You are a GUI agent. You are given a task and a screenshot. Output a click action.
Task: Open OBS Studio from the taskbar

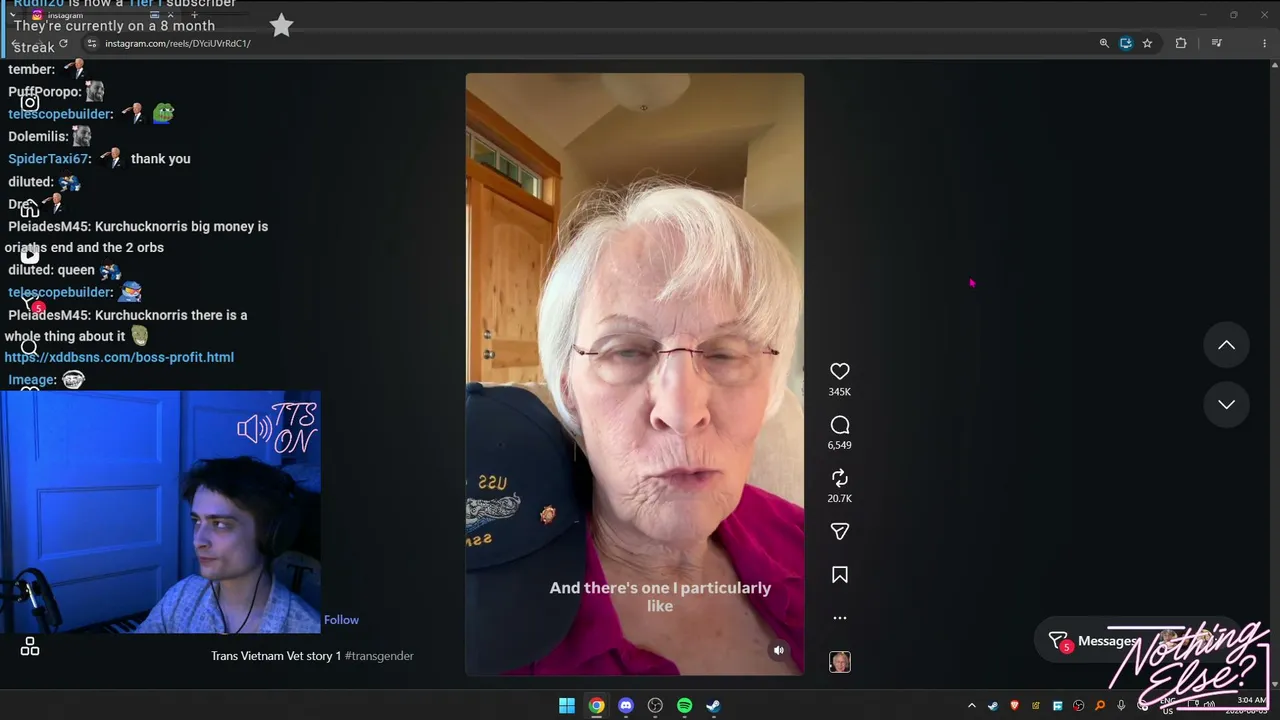click(x=655, y=706)
